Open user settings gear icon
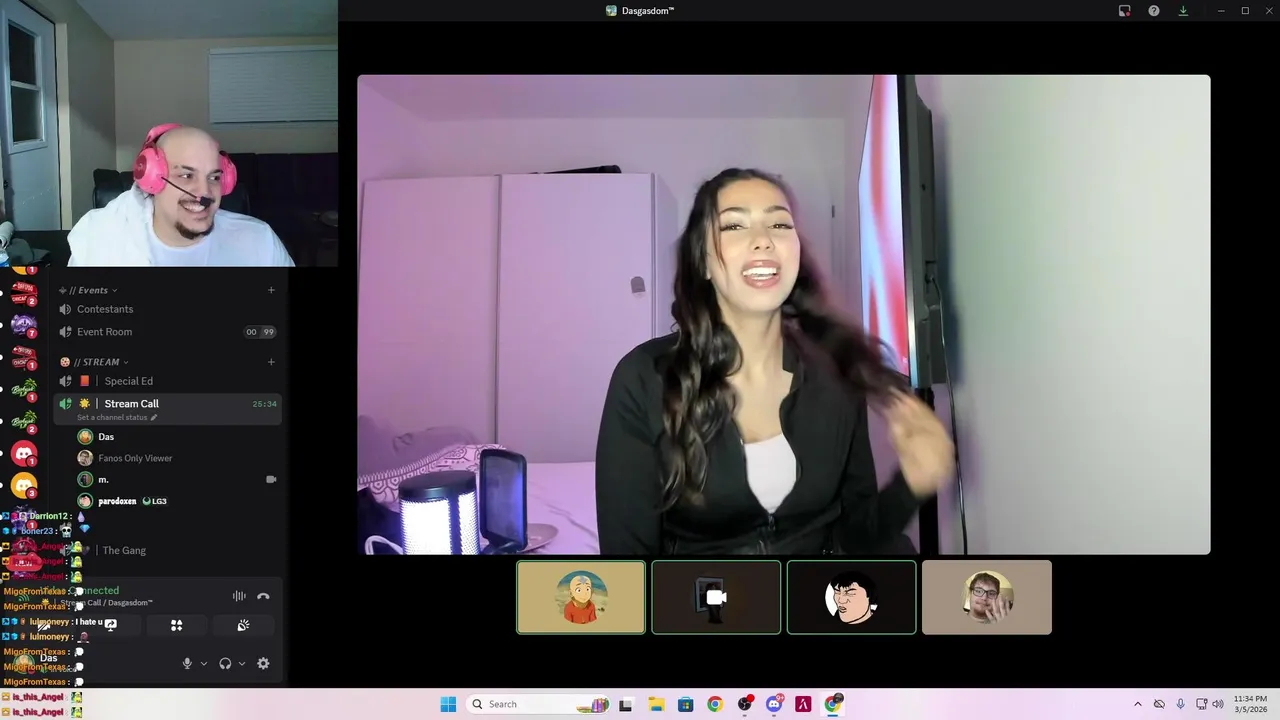1280x720 pixels. pos(263,663)
